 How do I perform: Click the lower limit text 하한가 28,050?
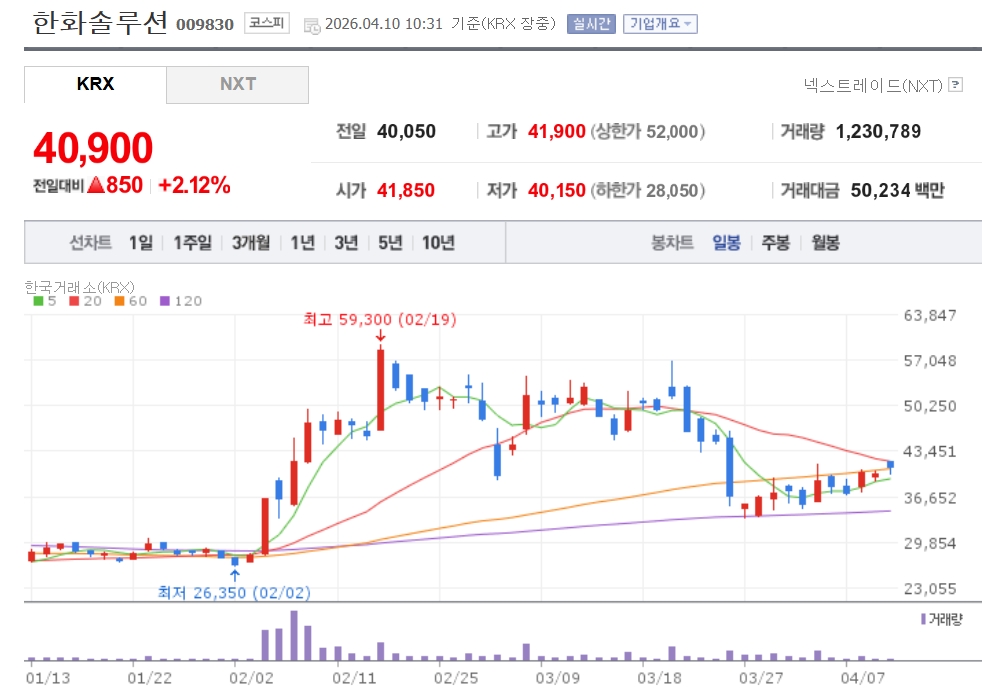coord(648,190)
